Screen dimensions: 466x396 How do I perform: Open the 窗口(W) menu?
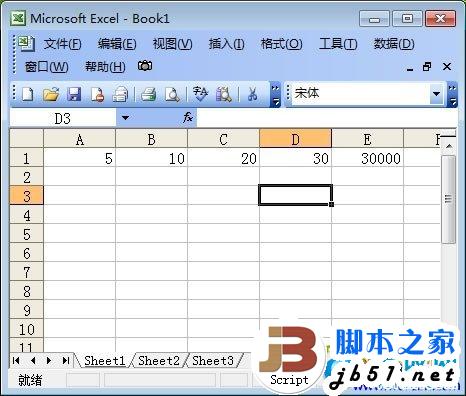(47, 67)
